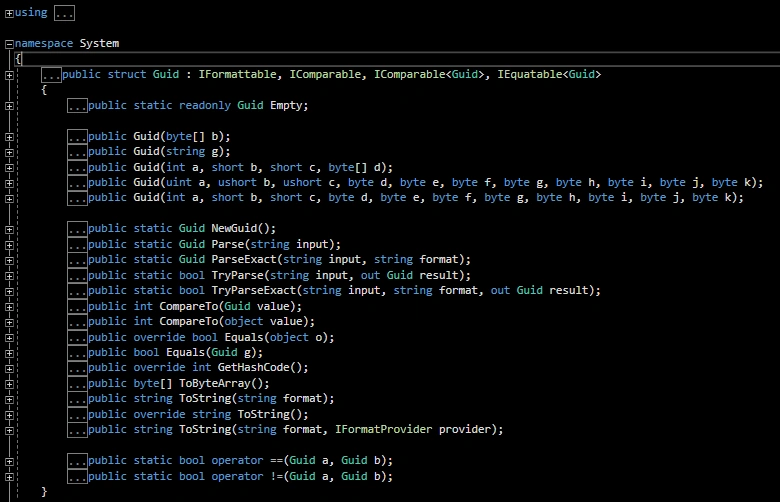780x502 pixels.
Task: Expand gutter plus beside Equals(object o)
Action: 9,338
